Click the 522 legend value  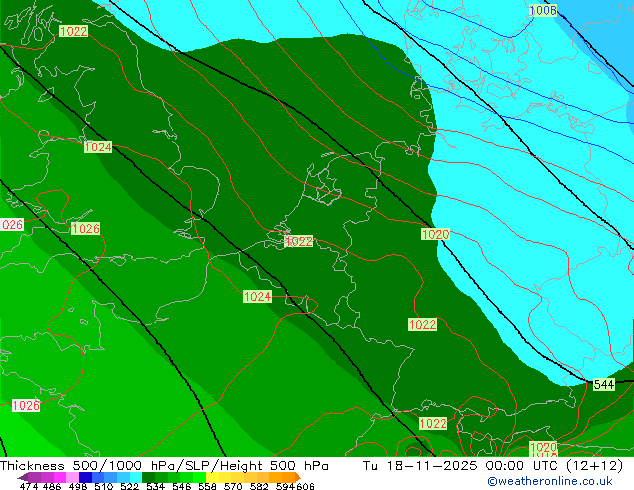pos(129,486)
